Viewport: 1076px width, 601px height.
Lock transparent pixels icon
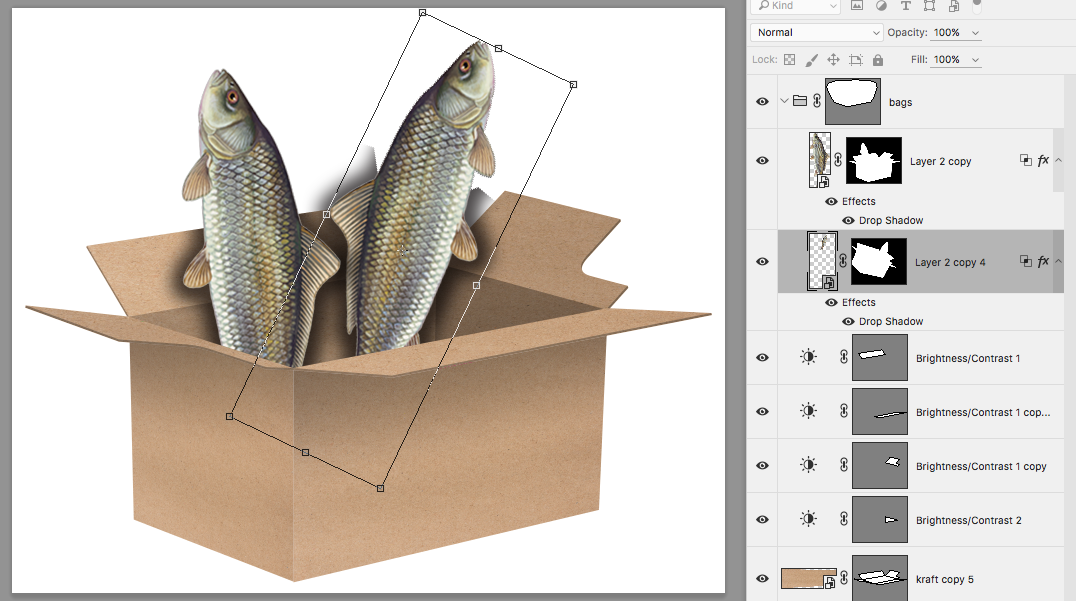790,60
